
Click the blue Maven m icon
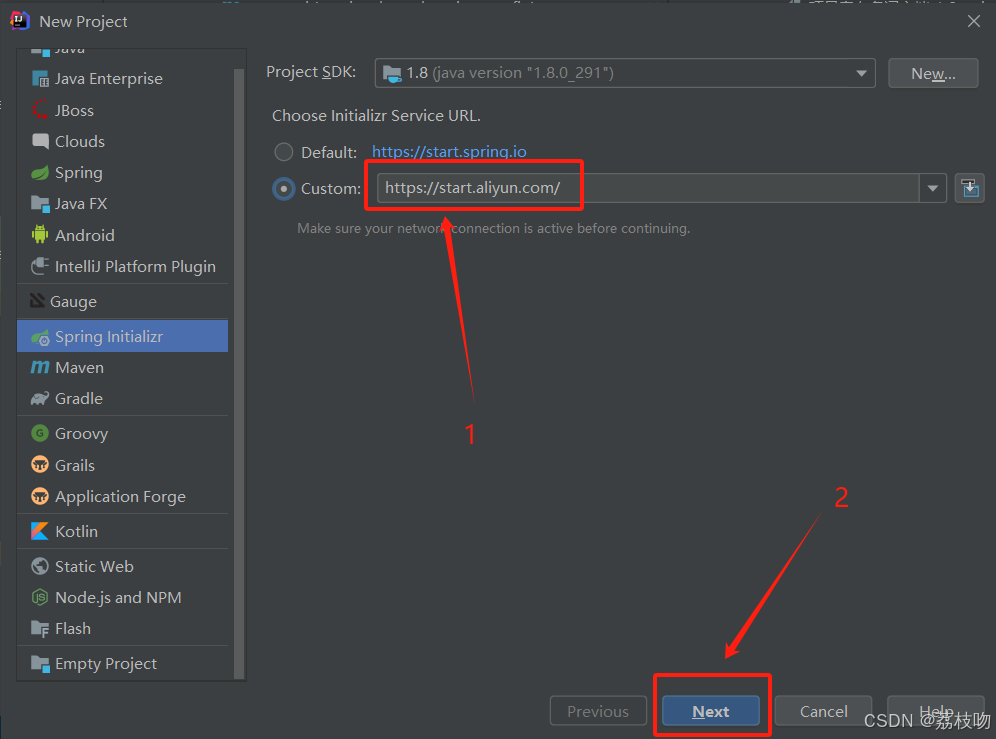[x=40, y=367]
